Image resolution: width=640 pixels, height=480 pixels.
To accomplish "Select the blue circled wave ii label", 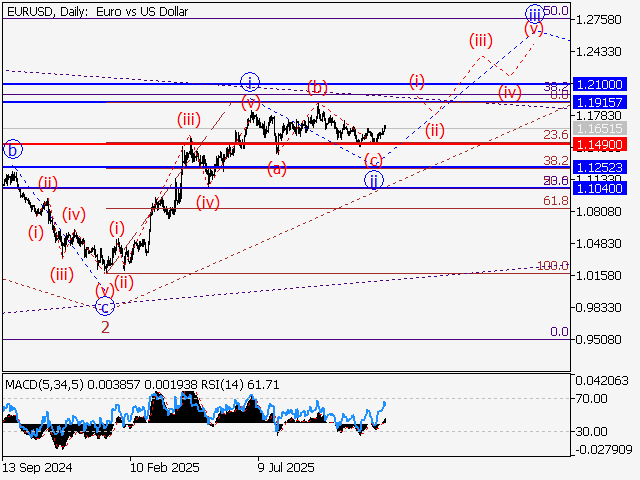I will point(373,180).
